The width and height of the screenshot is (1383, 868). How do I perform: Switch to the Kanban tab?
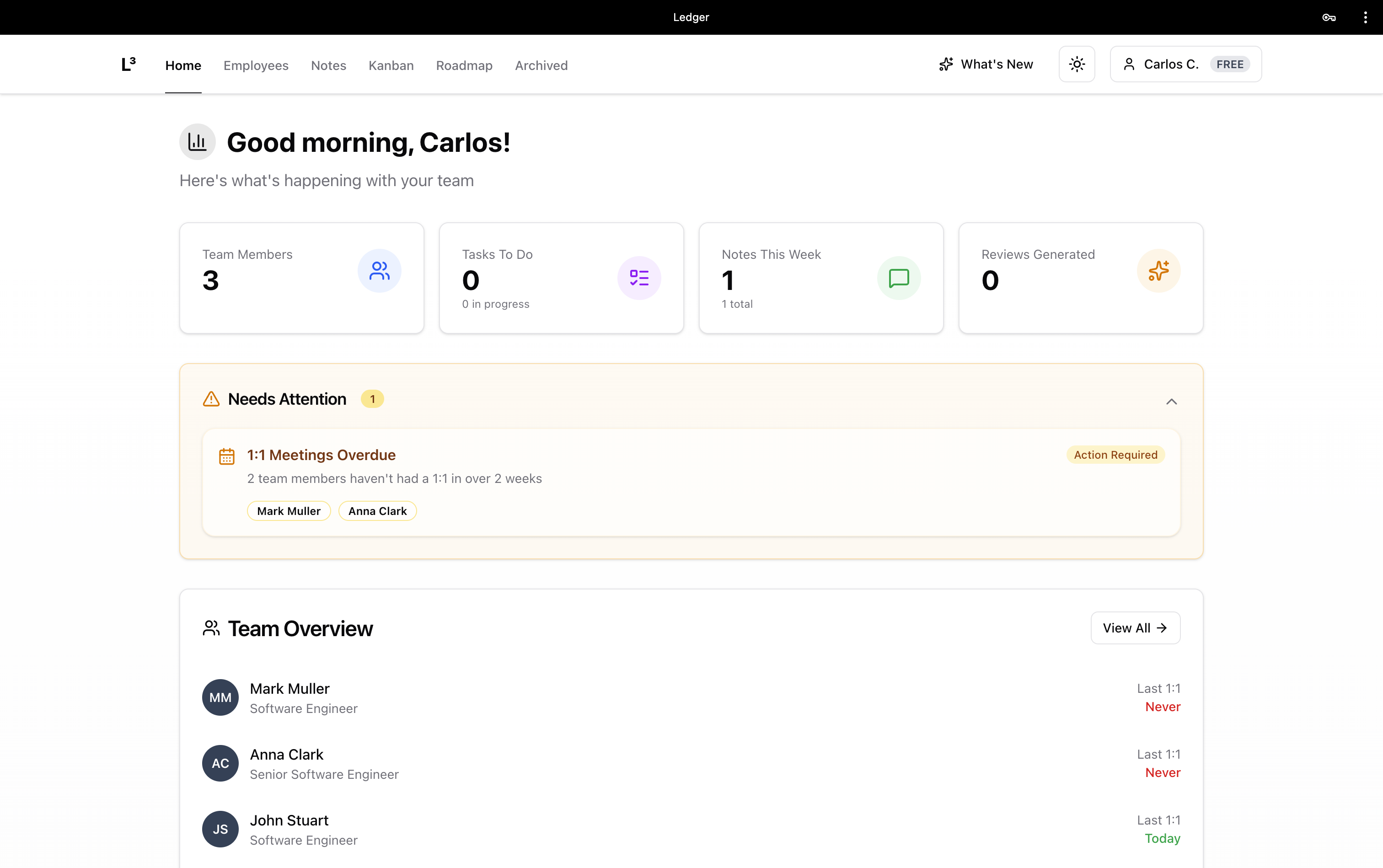[391, 65]
